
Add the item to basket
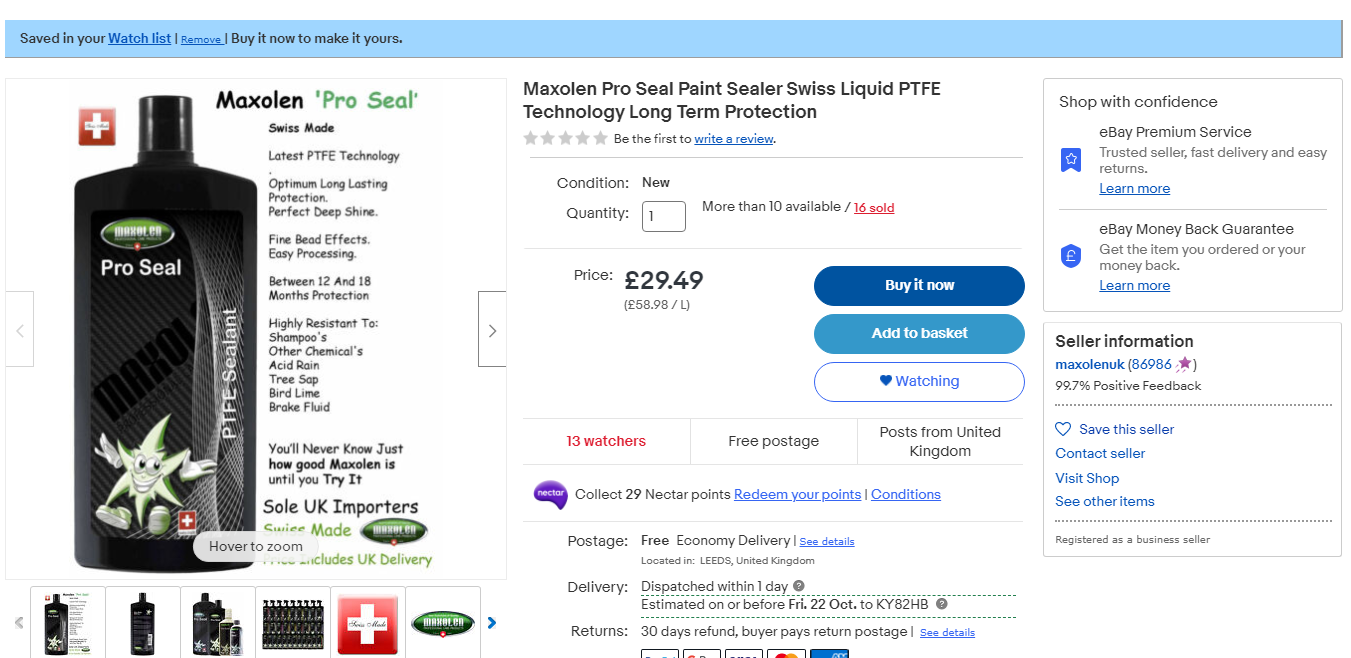(x=919, y=334)
